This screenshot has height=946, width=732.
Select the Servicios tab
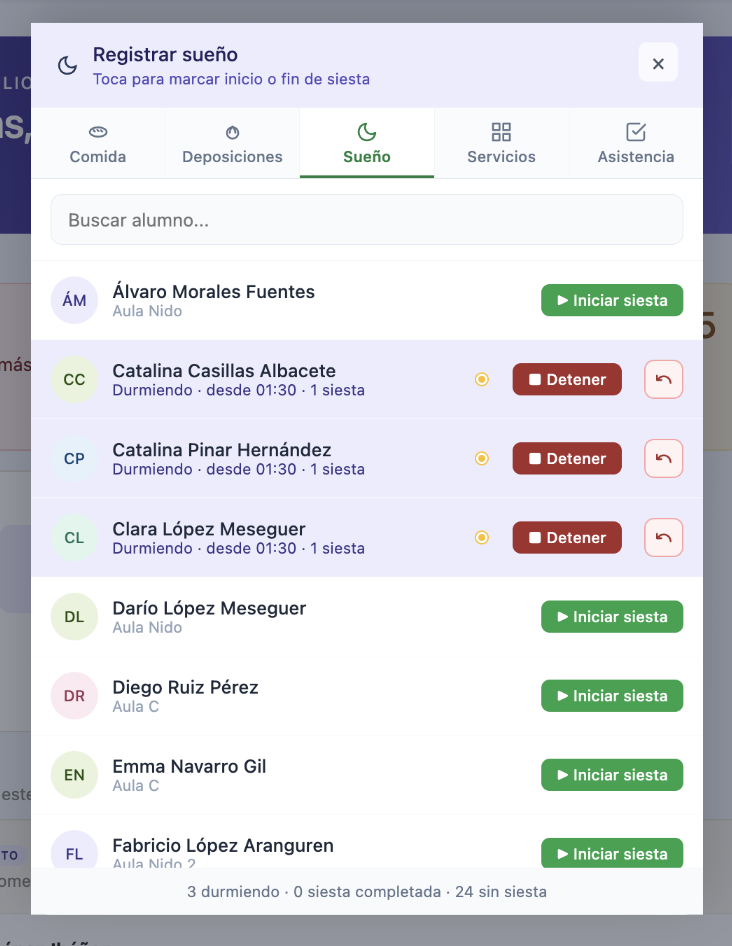tap(501, 144)
